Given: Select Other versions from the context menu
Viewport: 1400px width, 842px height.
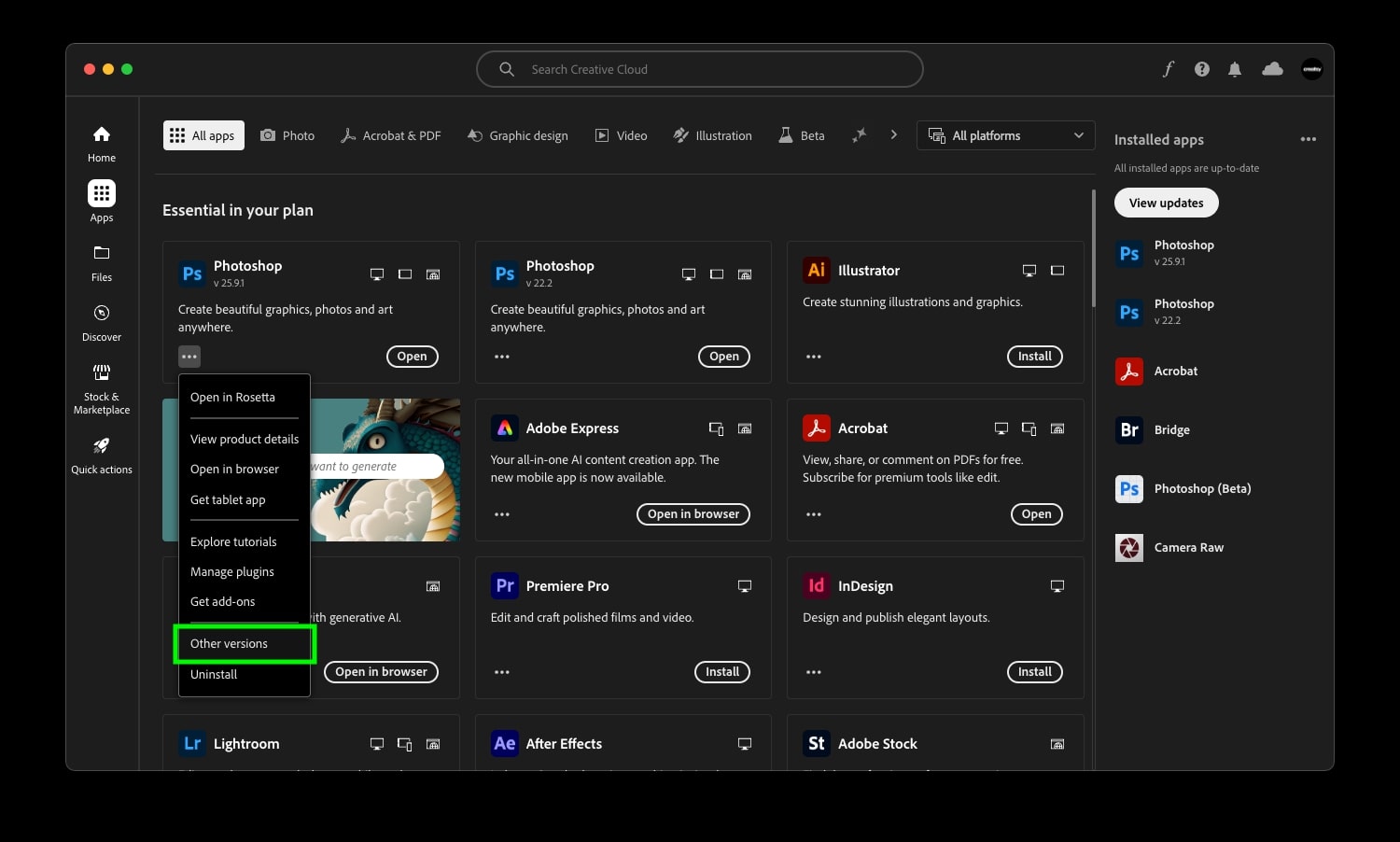Looking at the screenshot, I should pos(229,643).
